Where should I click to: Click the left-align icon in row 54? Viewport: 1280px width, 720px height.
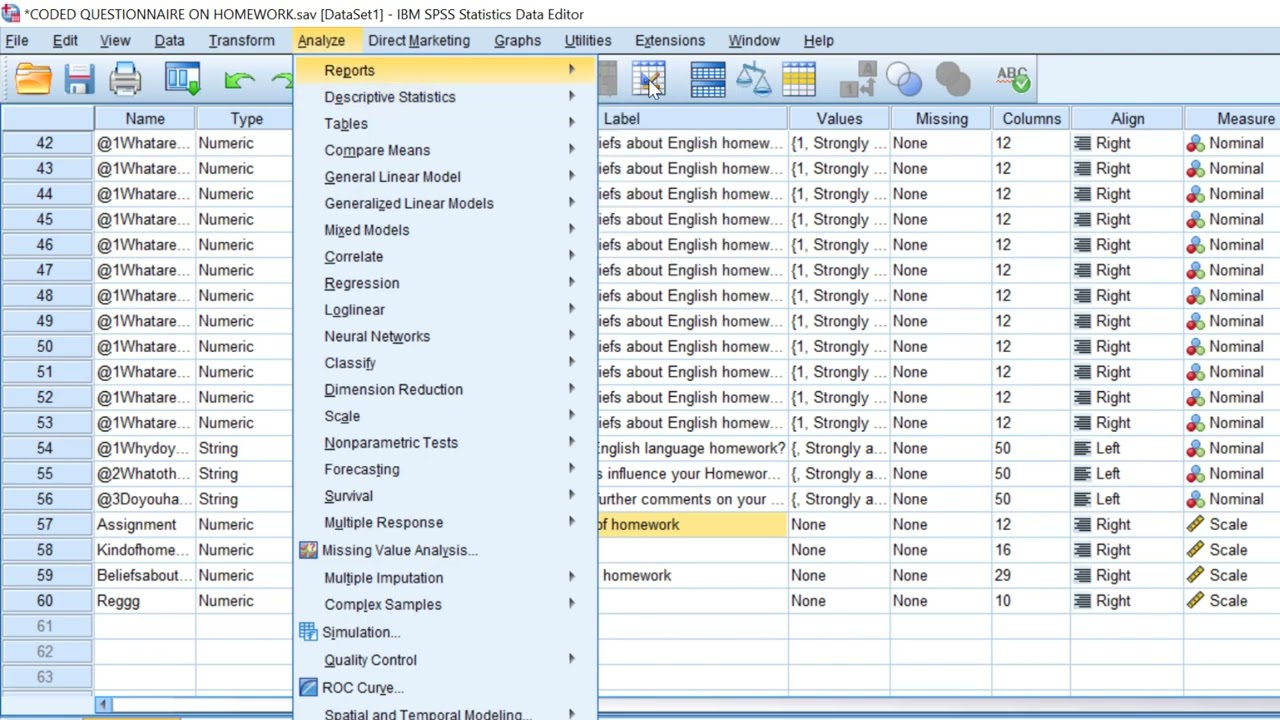click(1082, 448)
